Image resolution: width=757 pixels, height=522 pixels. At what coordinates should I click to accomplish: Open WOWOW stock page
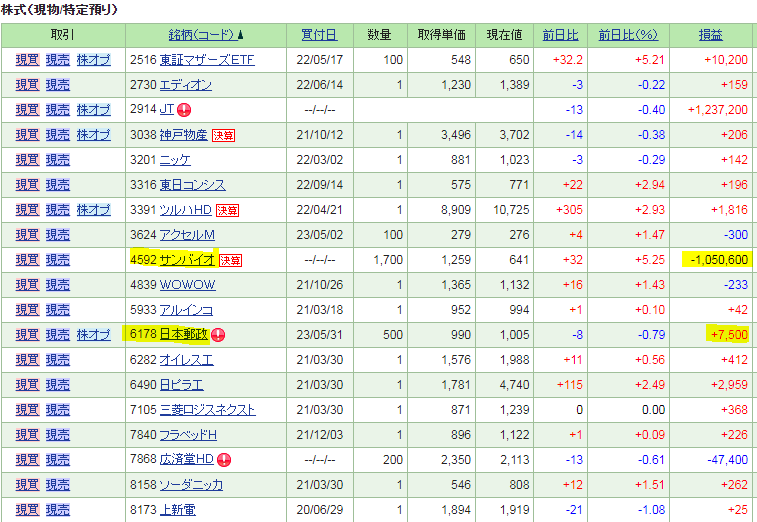coord(187,285)
